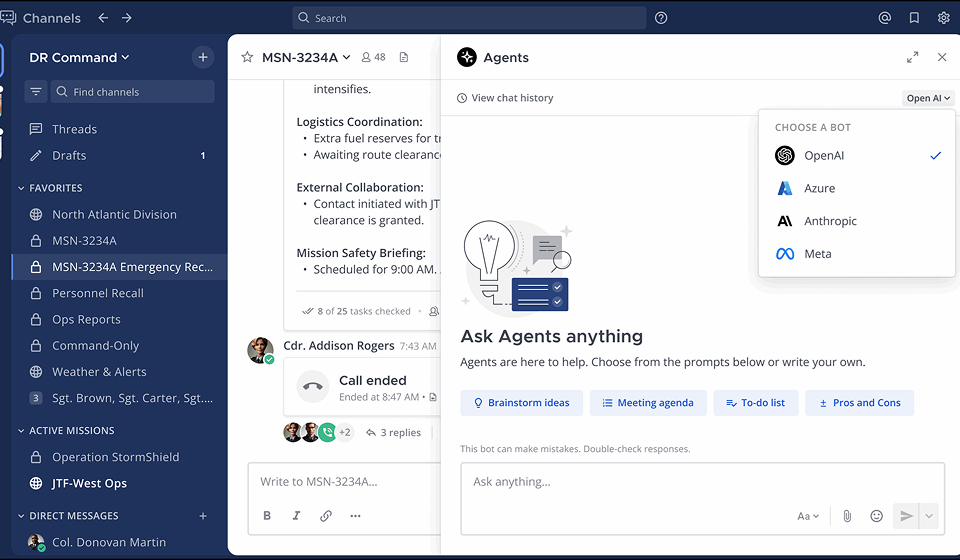Apply bold formatting in message box

(x=267, y=516)
